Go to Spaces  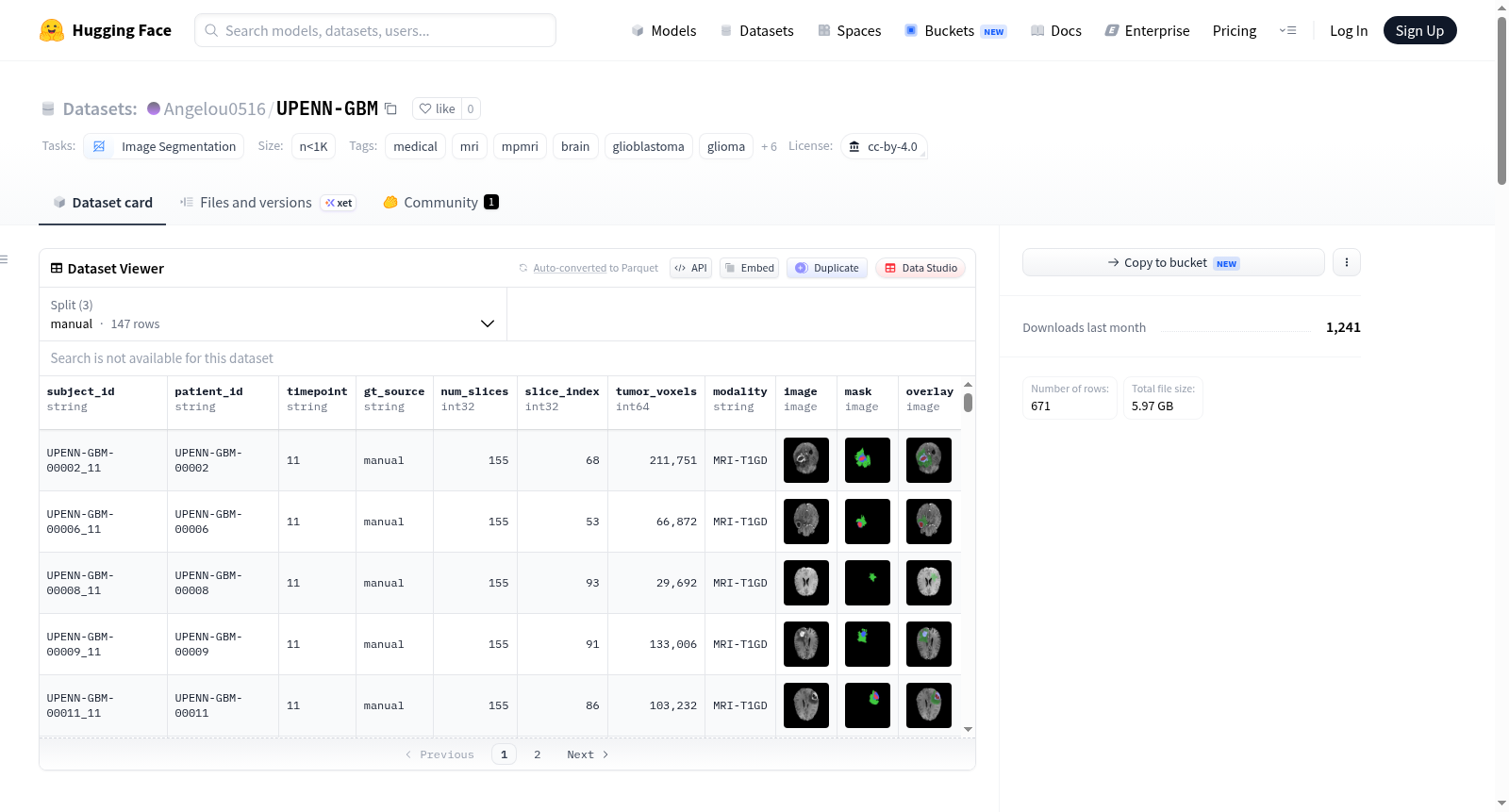pyautogui.click(x=849, y=30)
